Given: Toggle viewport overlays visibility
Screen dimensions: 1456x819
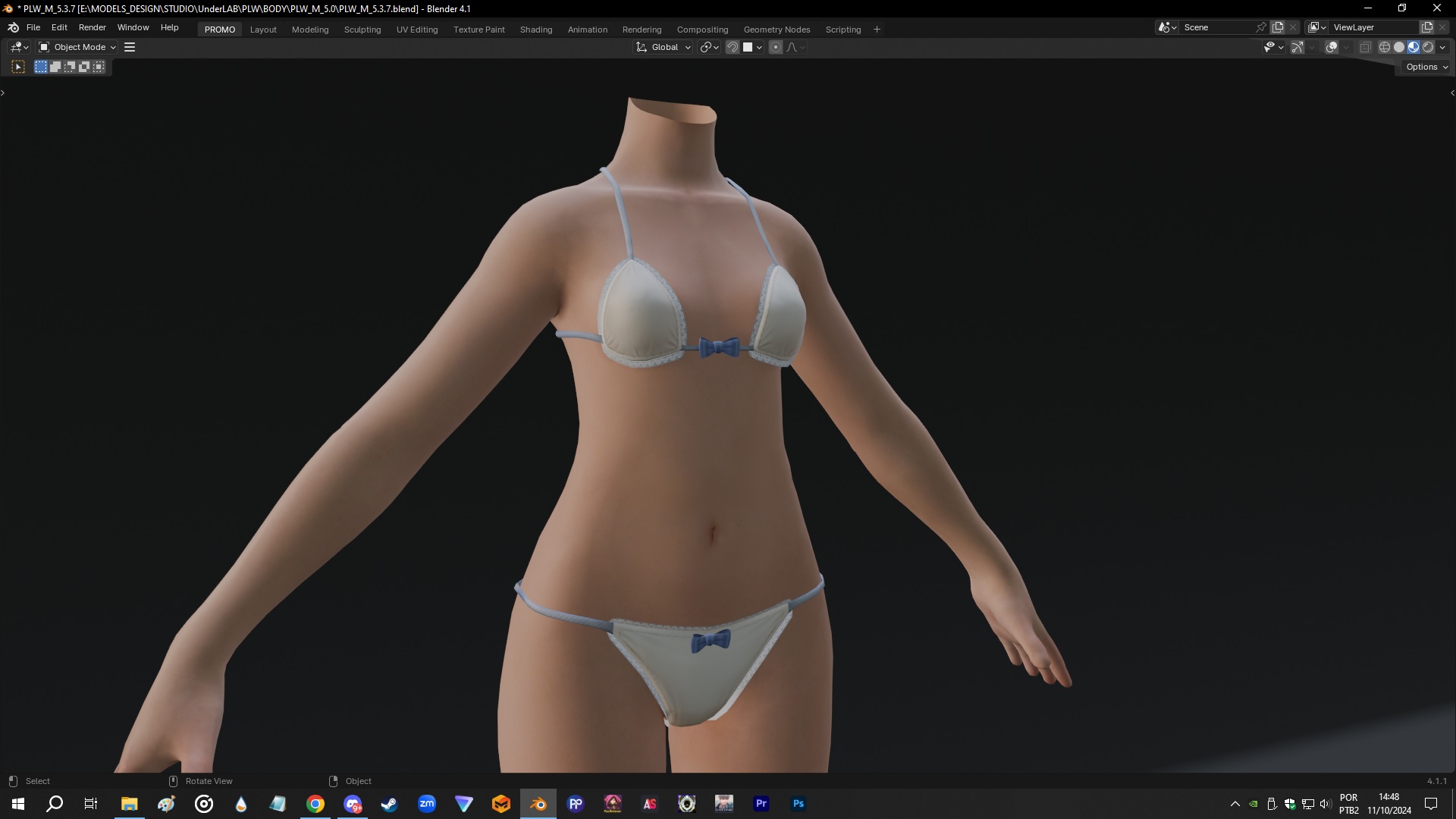Looking at the screenshot, I should 1331,47.
